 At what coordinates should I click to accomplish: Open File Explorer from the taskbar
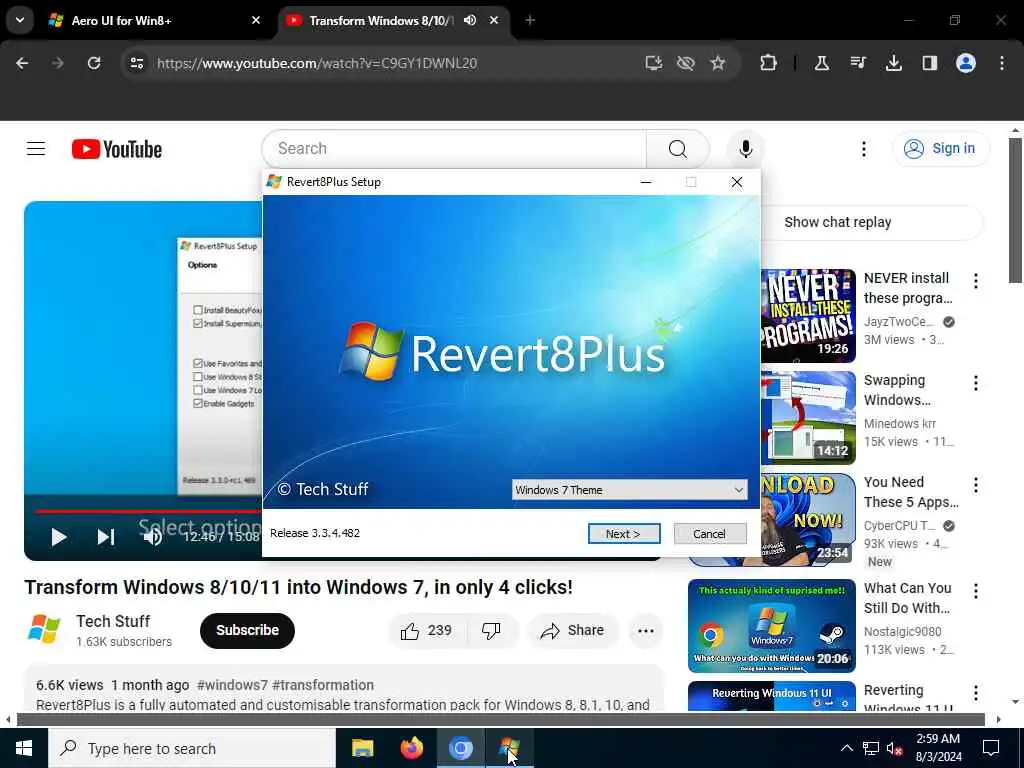tap(362, 748)
